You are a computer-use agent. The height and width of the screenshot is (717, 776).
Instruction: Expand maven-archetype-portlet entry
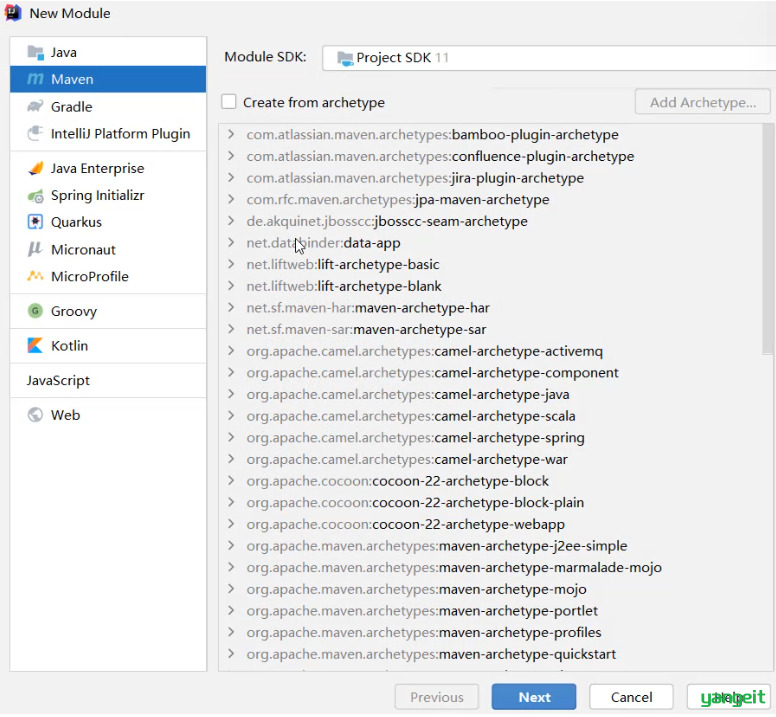click(x=231, y=611)
